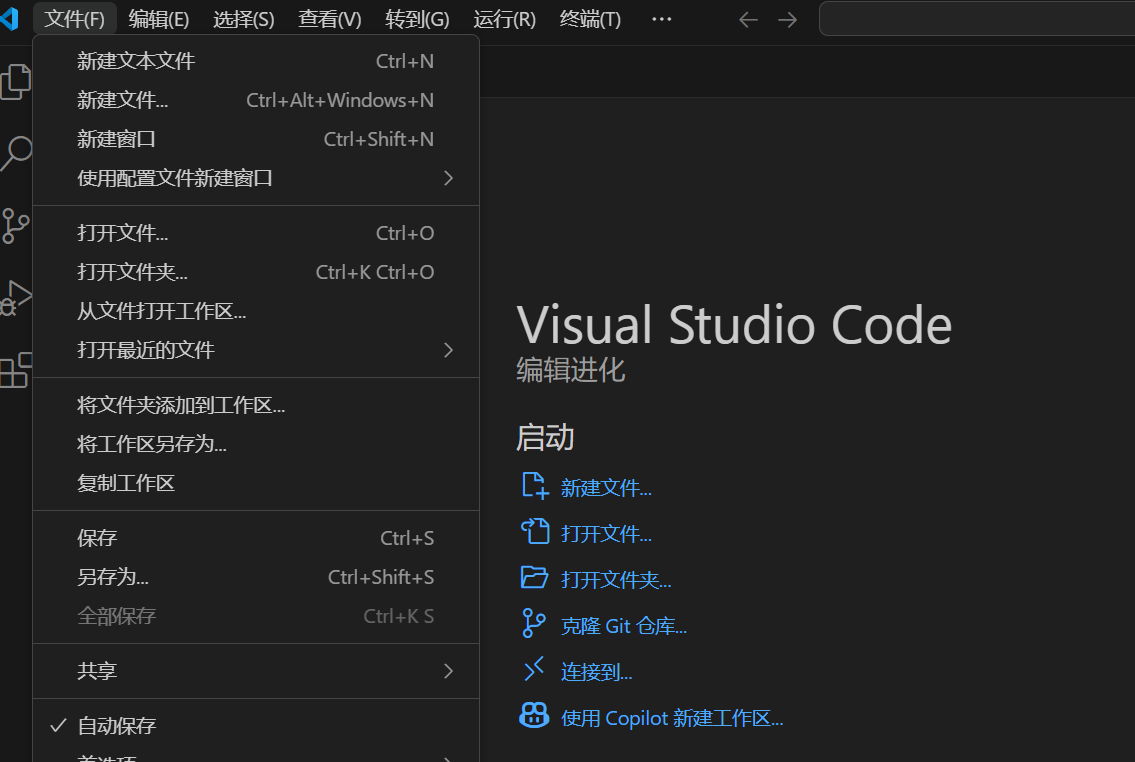The image size is (1135, 762).
Task: Open the 终端(T) menu
Action: (589, 18)
